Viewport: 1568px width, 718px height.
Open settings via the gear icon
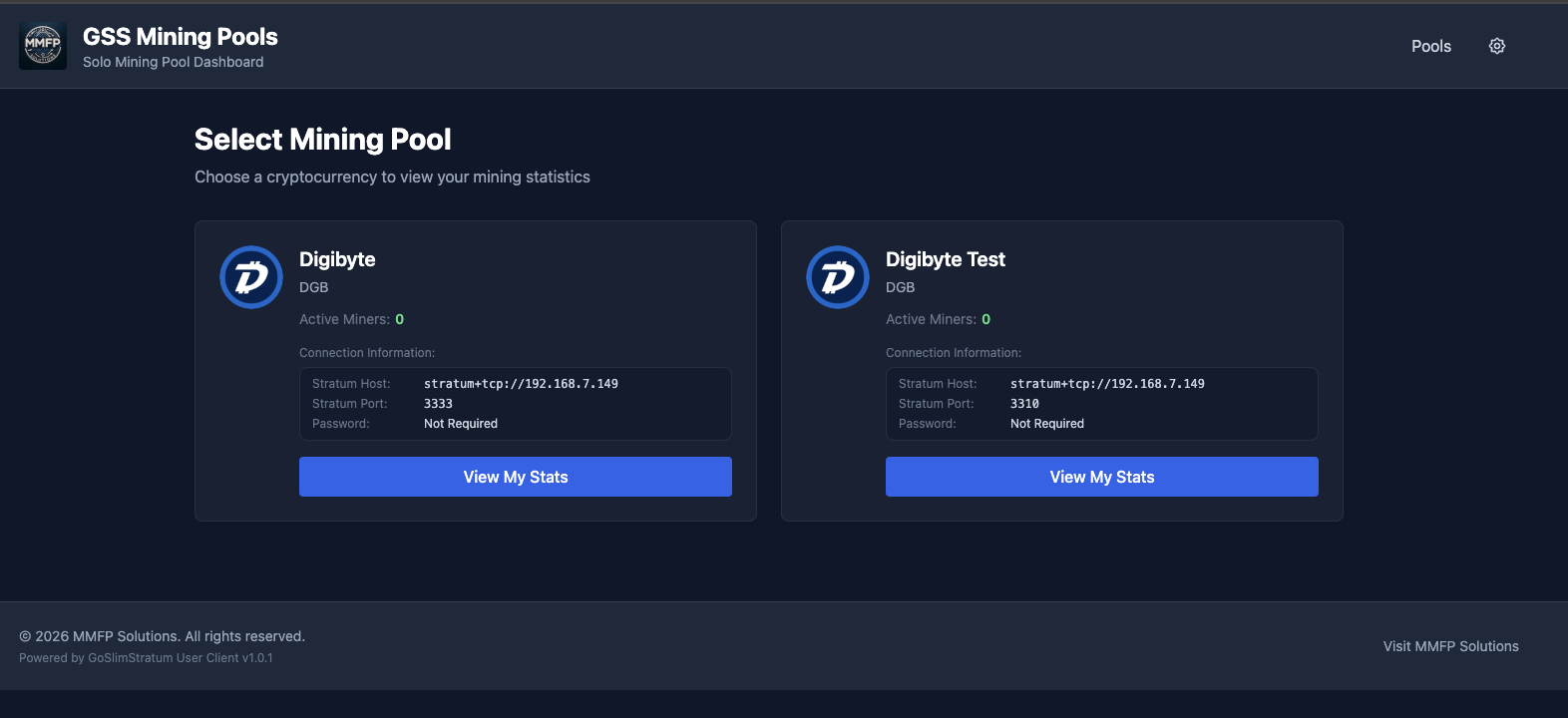click(x=1496, y=46)
